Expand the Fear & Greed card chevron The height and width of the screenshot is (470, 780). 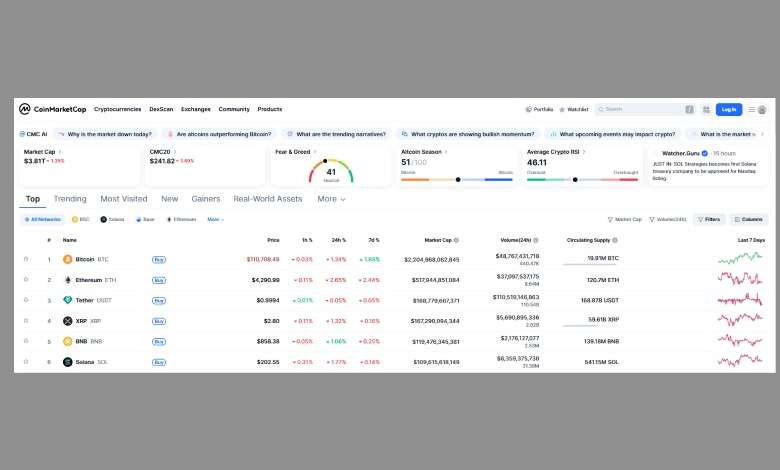pos(315,152)
